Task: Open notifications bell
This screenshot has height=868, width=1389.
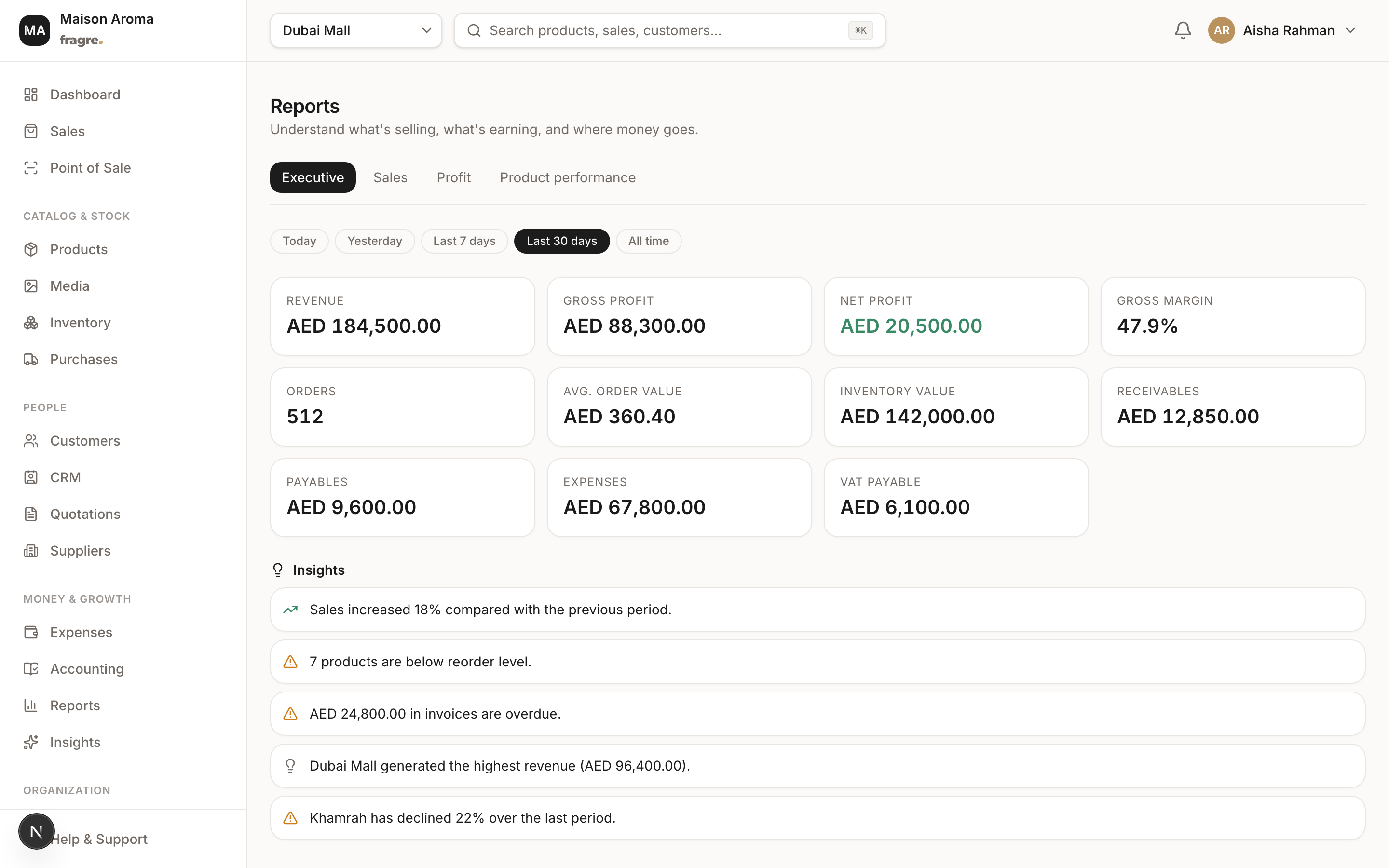Action: click(1183, 30)
